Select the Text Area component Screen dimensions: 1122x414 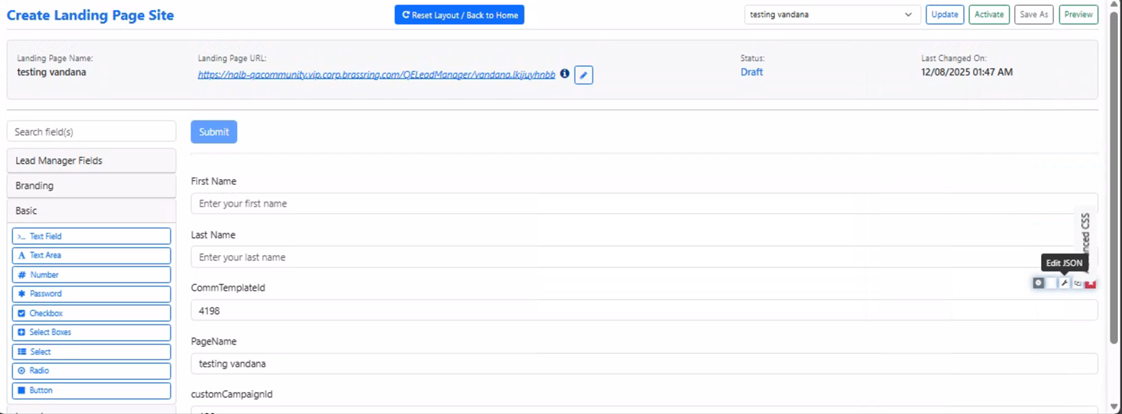click(91, 255)
